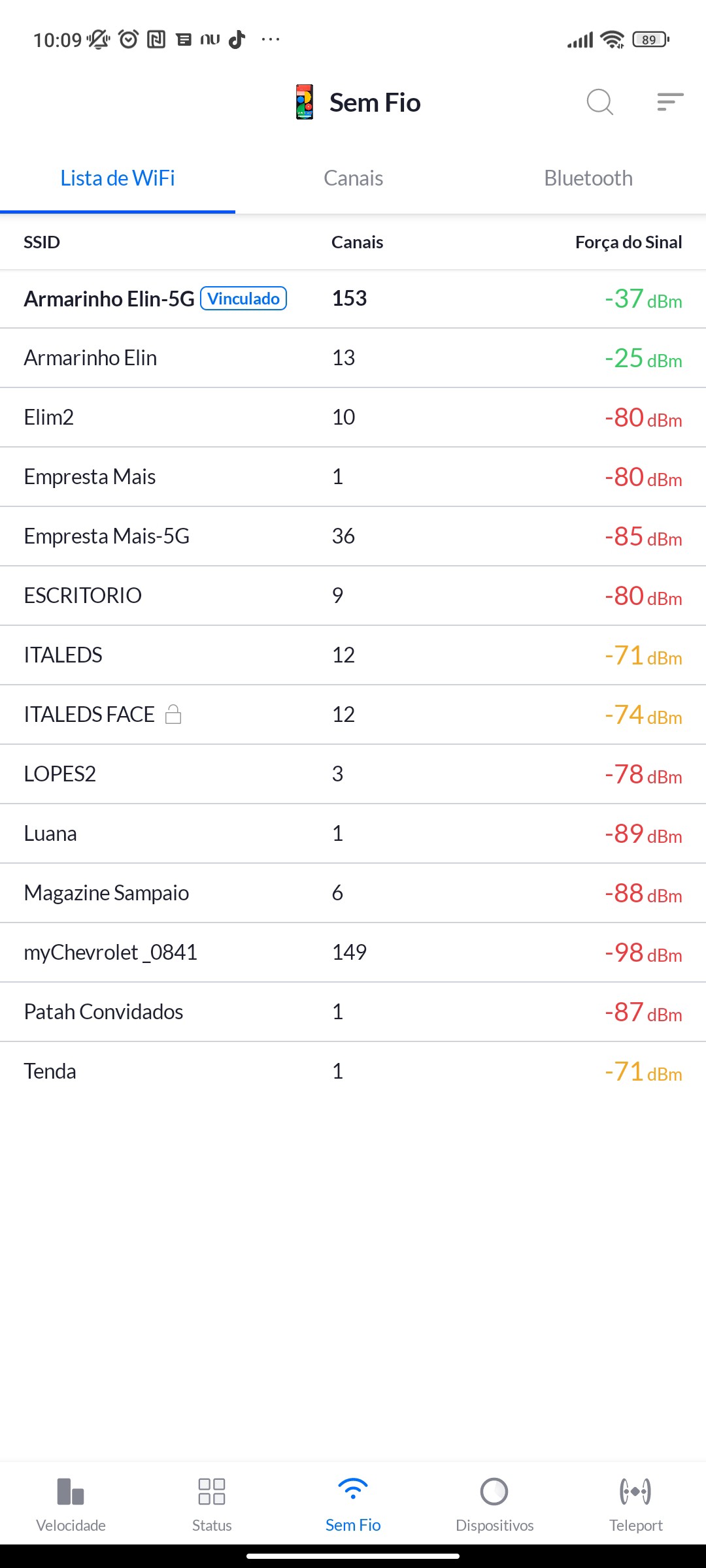Switch to the Bluetooth tab
The width and height of the screenshot is (706, 1568).
(588, 178)
